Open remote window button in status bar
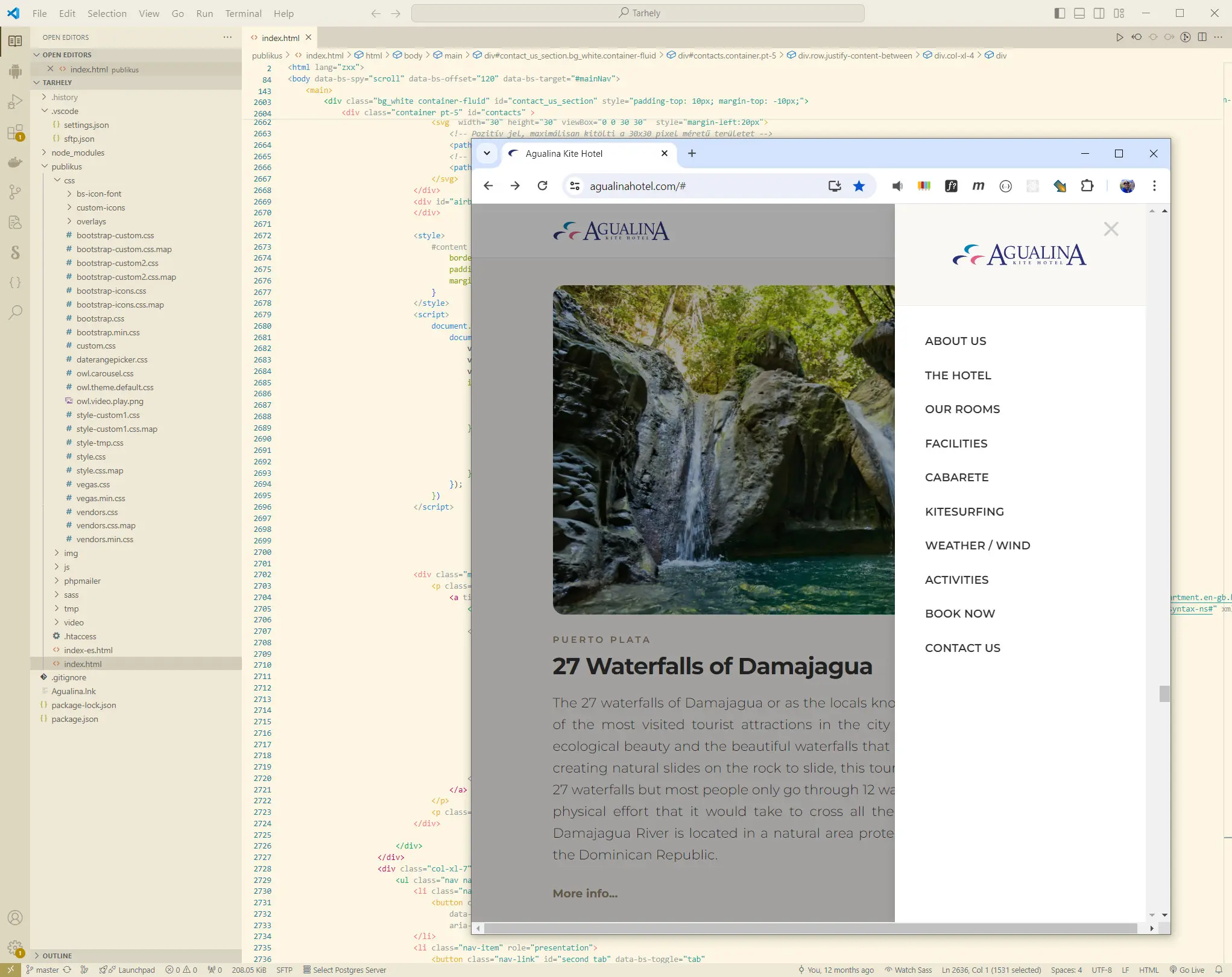This screenshot has height=977, width=1232. [10, 970]
